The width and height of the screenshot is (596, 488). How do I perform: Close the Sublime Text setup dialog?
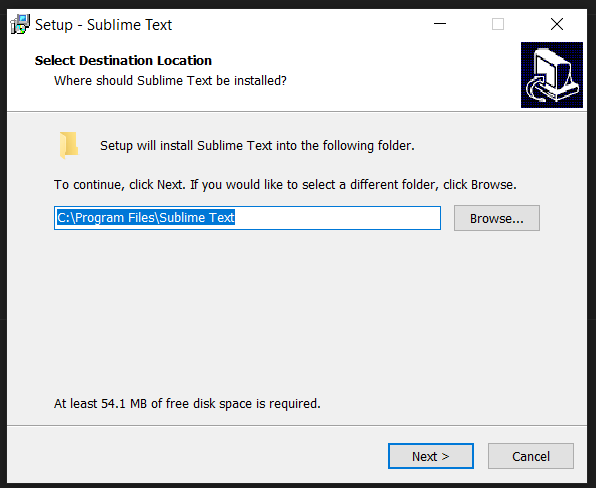pyautogui.click(x=557, y=24)
